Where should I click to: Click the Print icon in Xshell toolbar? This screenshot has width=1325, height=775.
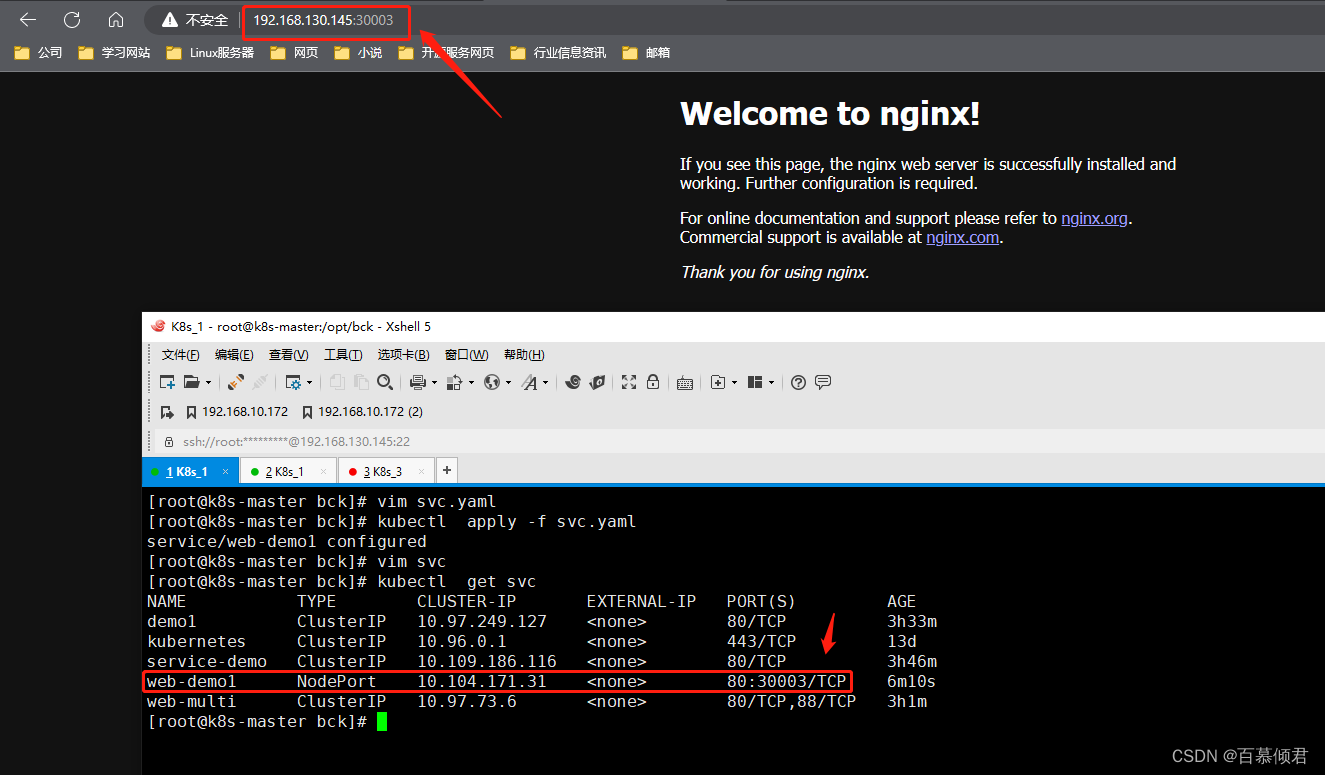click(x=418, y=382)
